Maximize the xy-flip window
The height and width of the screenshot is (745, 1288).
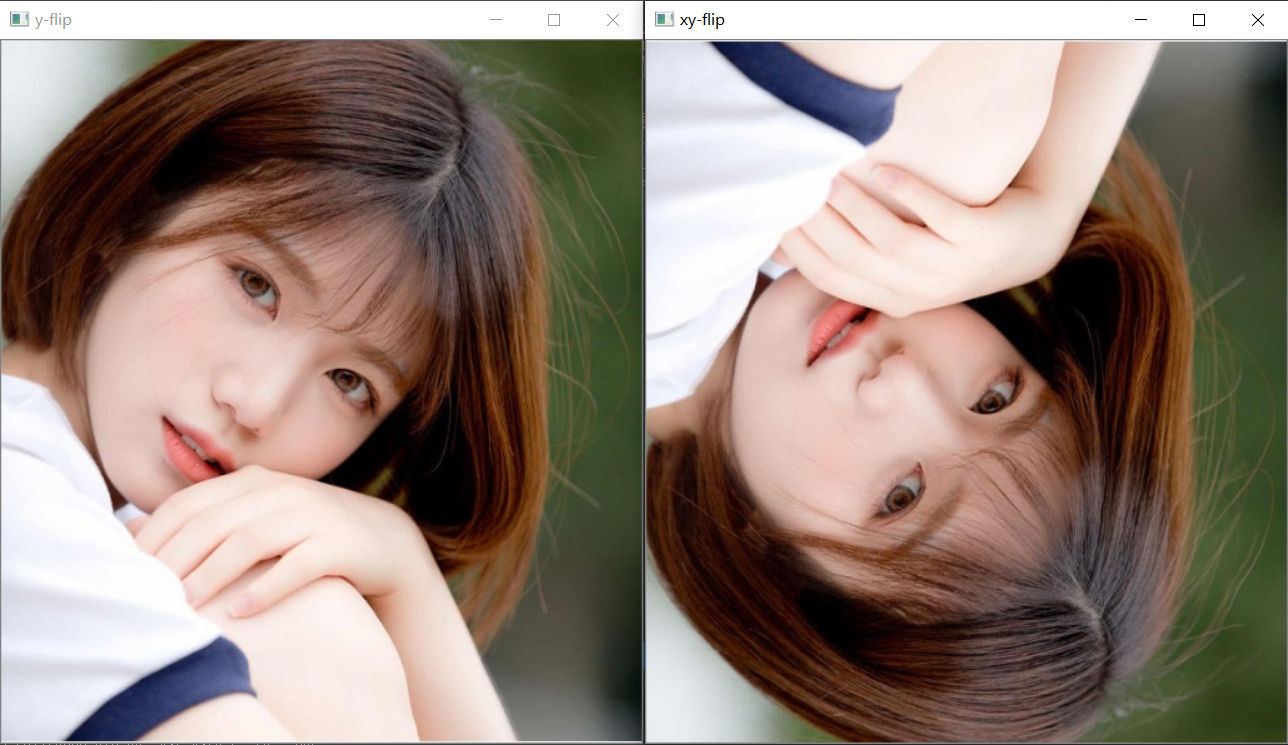tap(1199, 20)
